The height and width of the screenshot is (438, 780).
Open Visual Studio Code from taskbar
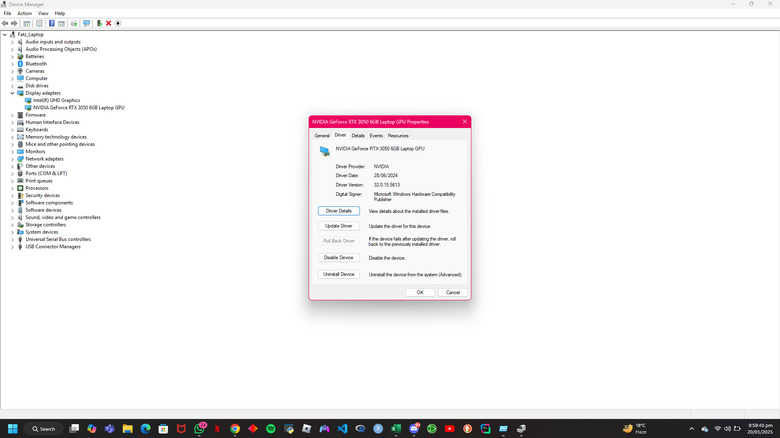click(x=342, y=429)
